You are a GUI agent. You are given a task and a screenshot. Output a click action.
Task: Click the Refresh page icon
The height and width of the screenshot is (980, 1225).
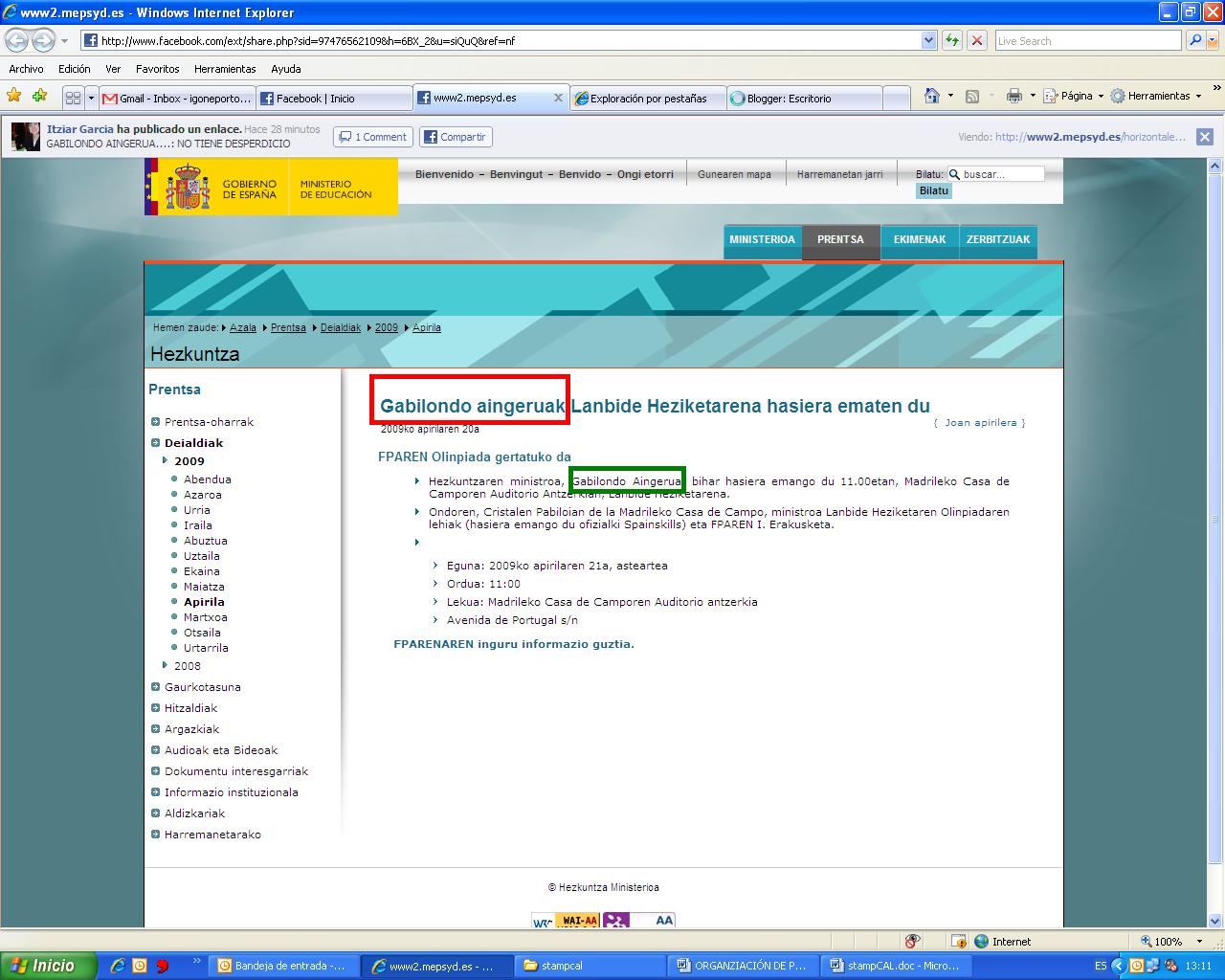(952, 40)
